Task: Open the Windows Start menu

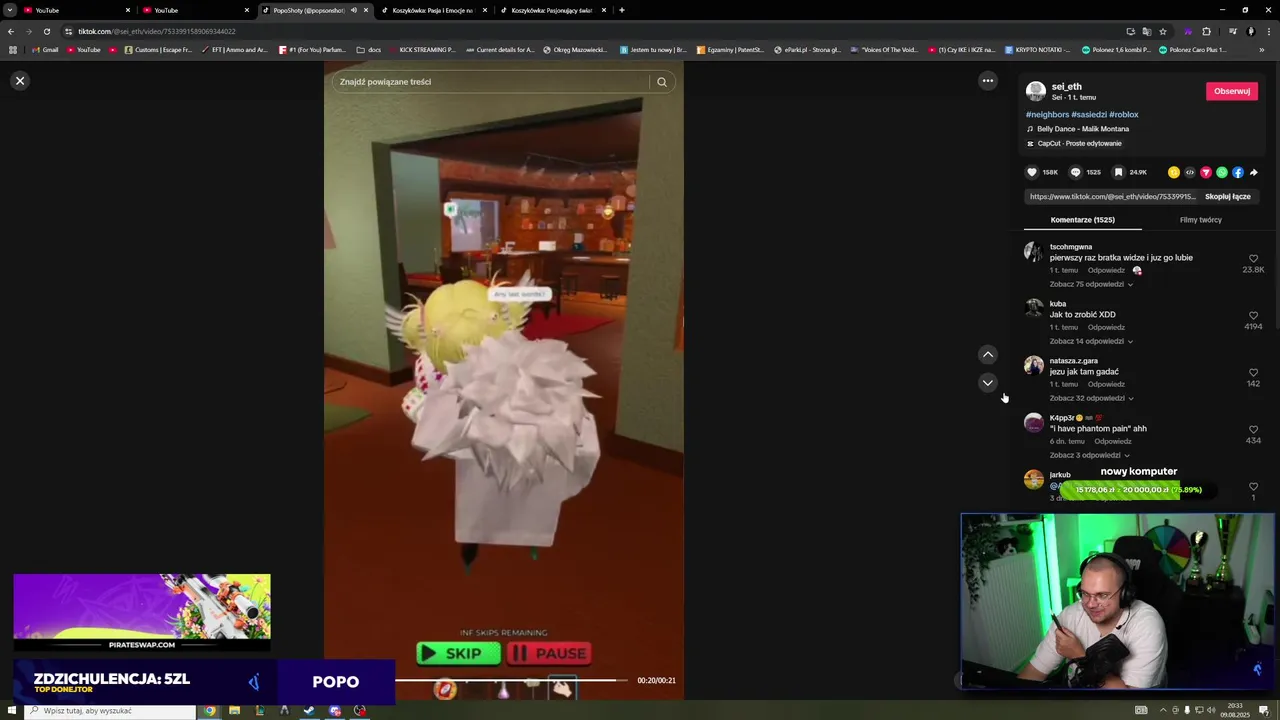Action: point(11,711)
